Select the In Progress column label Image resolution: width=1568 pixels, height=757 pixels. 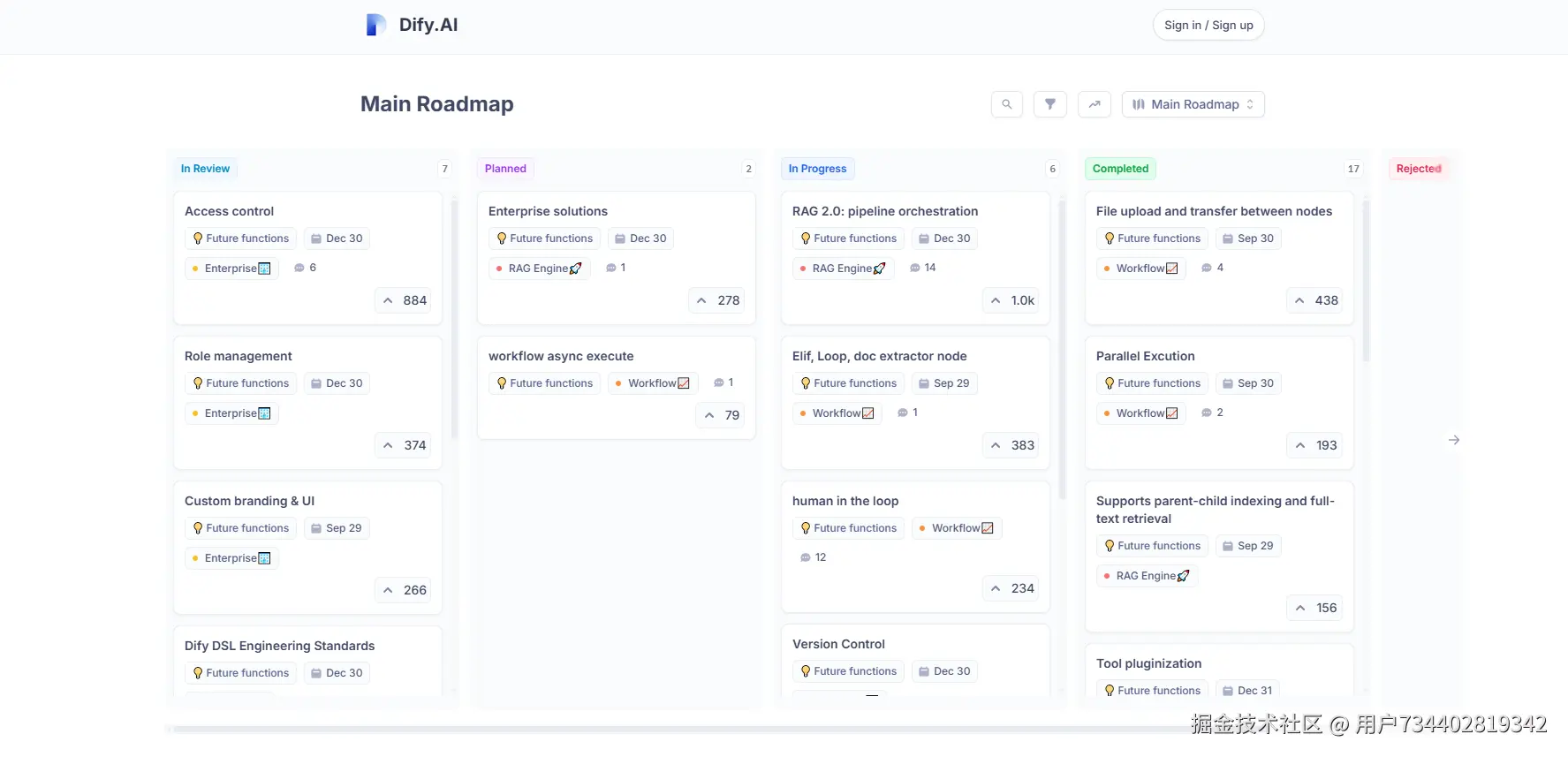pyautogui.click(x=817, y=169)
